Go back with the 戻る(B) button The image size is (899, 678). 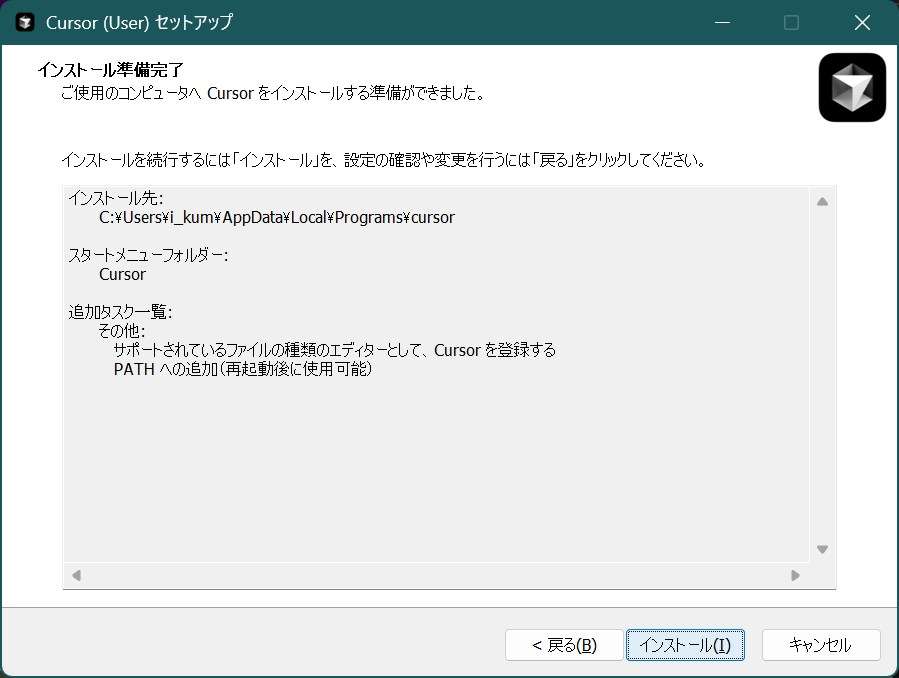[x=564, y=645]
